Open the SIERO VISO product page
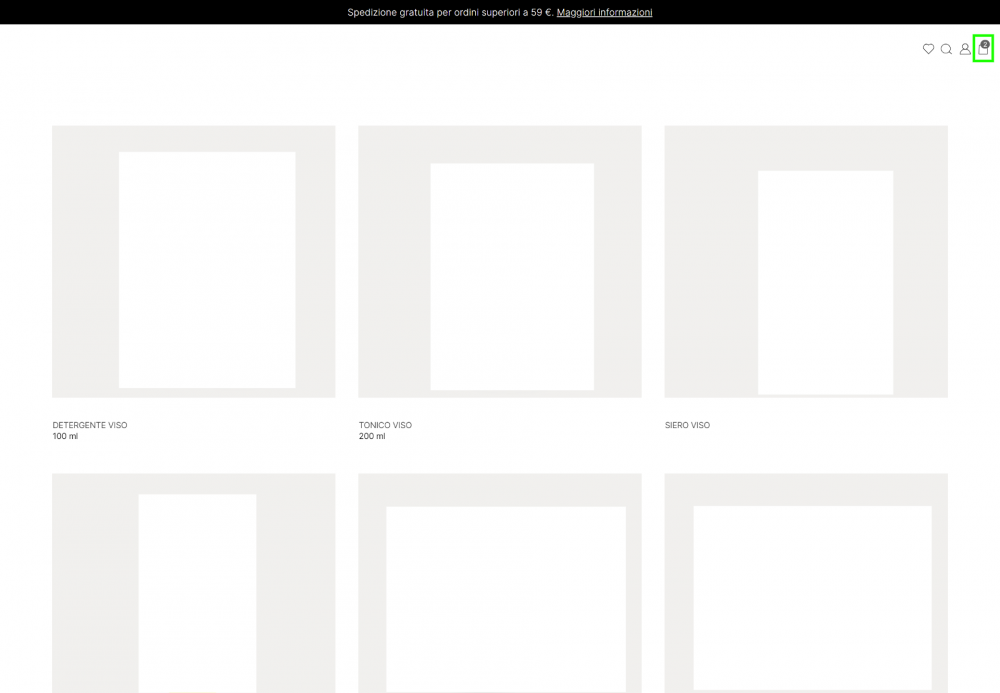The width and height of the screenshot is (1000, 693). click(687, 424)
